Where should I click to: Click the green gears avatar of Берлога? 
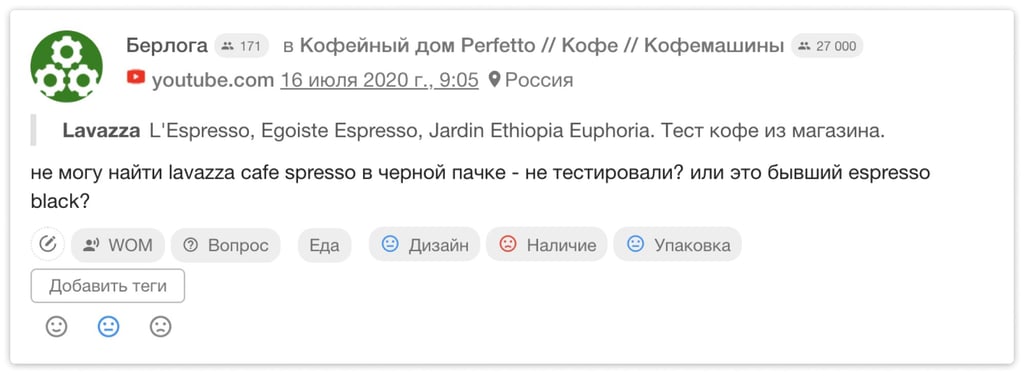point(66,66)
